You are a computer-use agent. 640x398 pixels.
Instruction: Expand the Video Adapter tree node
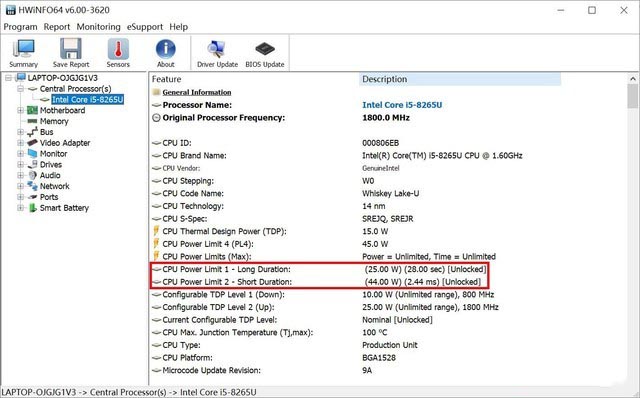(20, 143)
